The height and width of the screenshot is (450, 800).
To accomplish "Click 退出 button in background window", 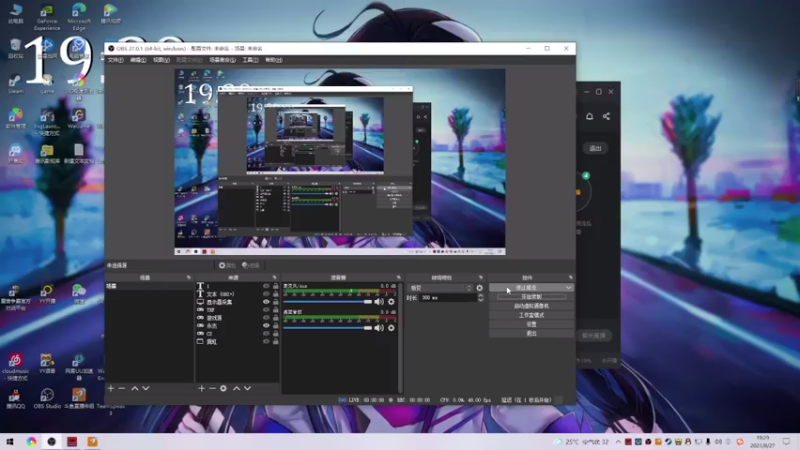I will 595,148.
